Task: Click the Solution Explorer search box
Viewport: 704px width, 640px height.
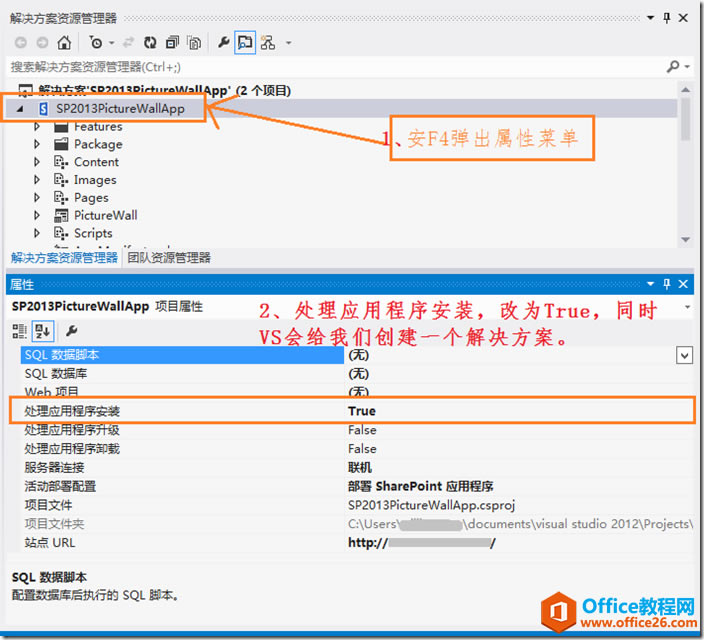Action: click(x=334, y=67)
